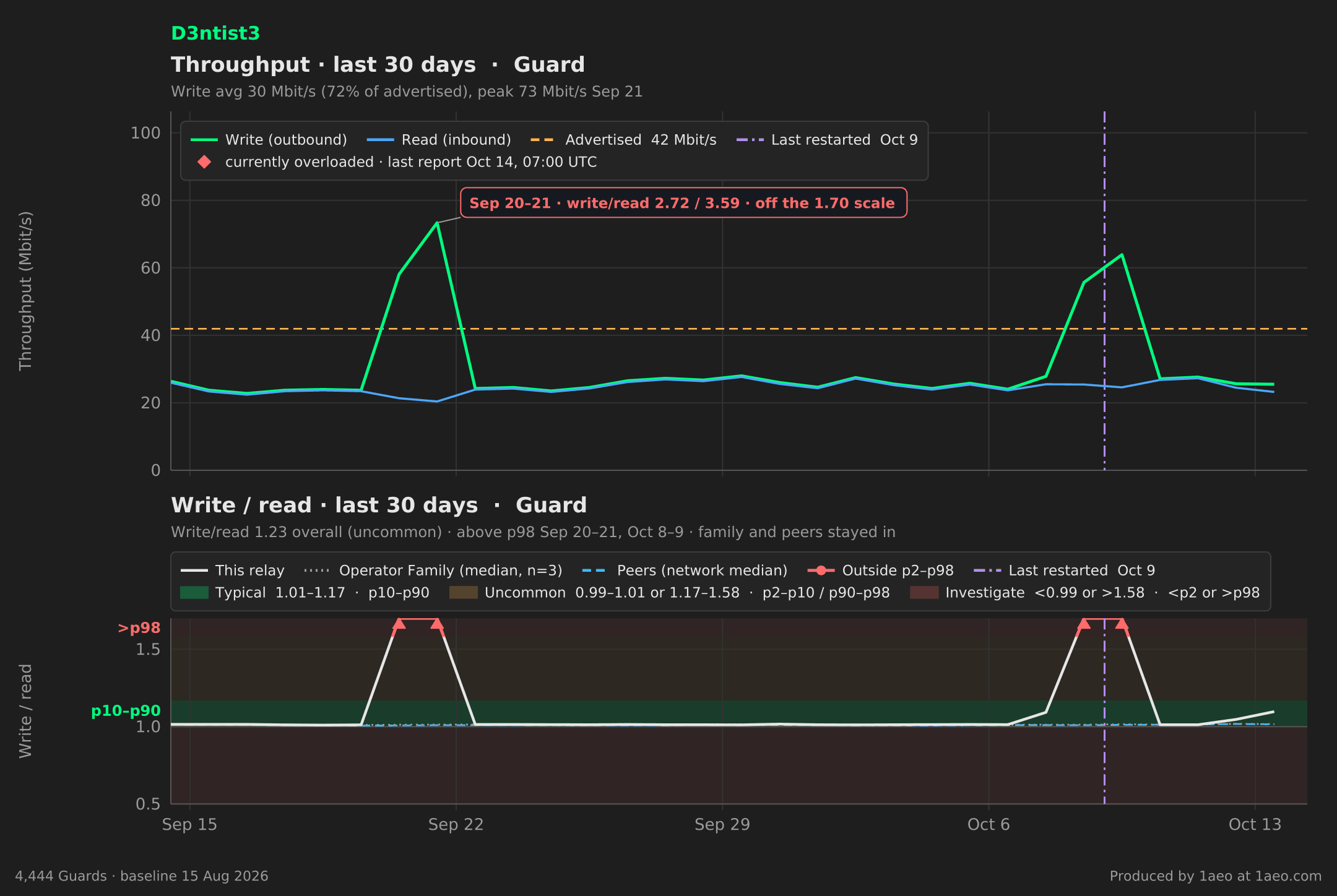Click the Write/read 1.23 overall subtitle

click(533, 532)
